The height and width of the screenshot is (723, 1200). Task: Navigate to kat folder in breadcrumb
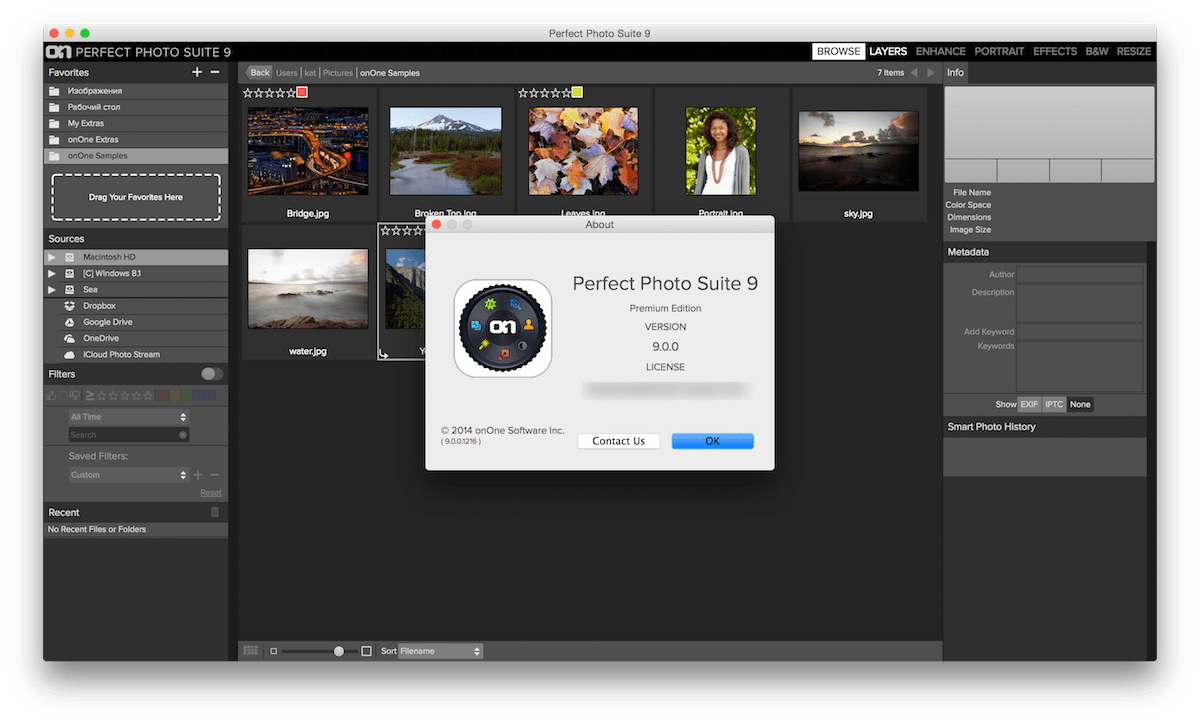(311, 73)
